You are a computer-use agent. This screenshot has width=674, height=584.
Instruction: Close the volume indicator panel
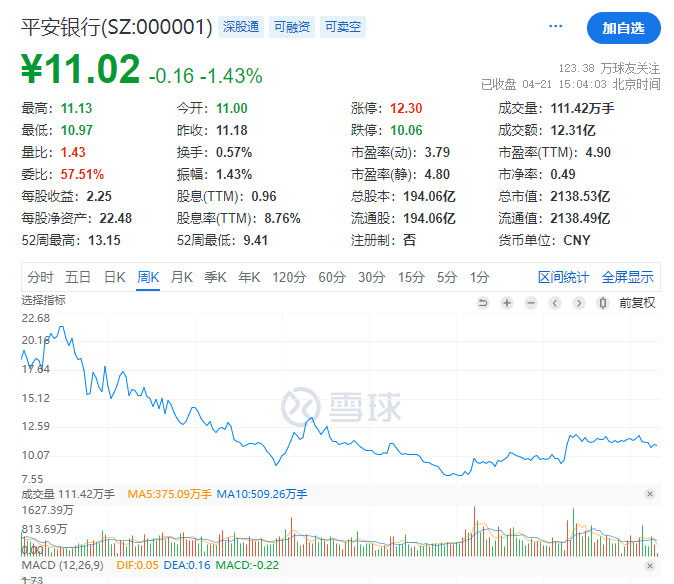pyautogui.click(x=650, y=494)
